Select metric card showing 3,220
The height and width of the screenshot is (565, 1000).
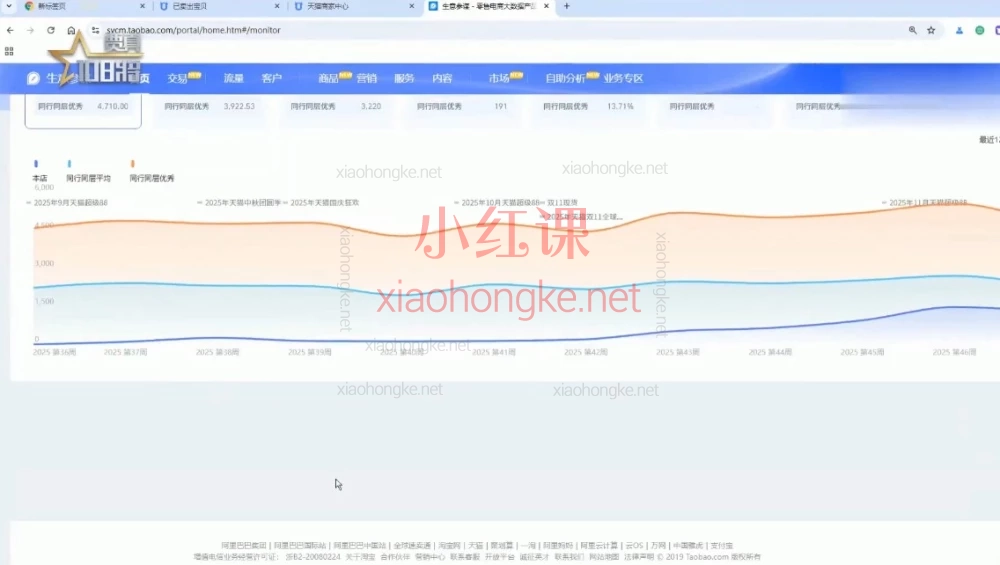pos(335,110)
